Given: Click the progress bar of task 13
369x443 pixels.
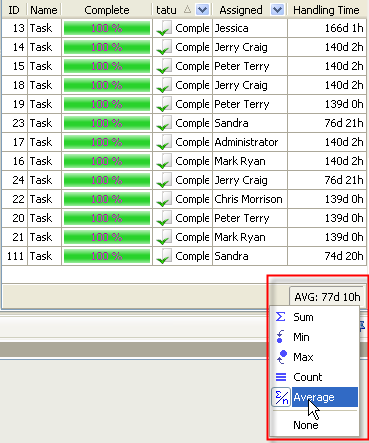Looking at the screenshot, I should [x=107, y=28].
